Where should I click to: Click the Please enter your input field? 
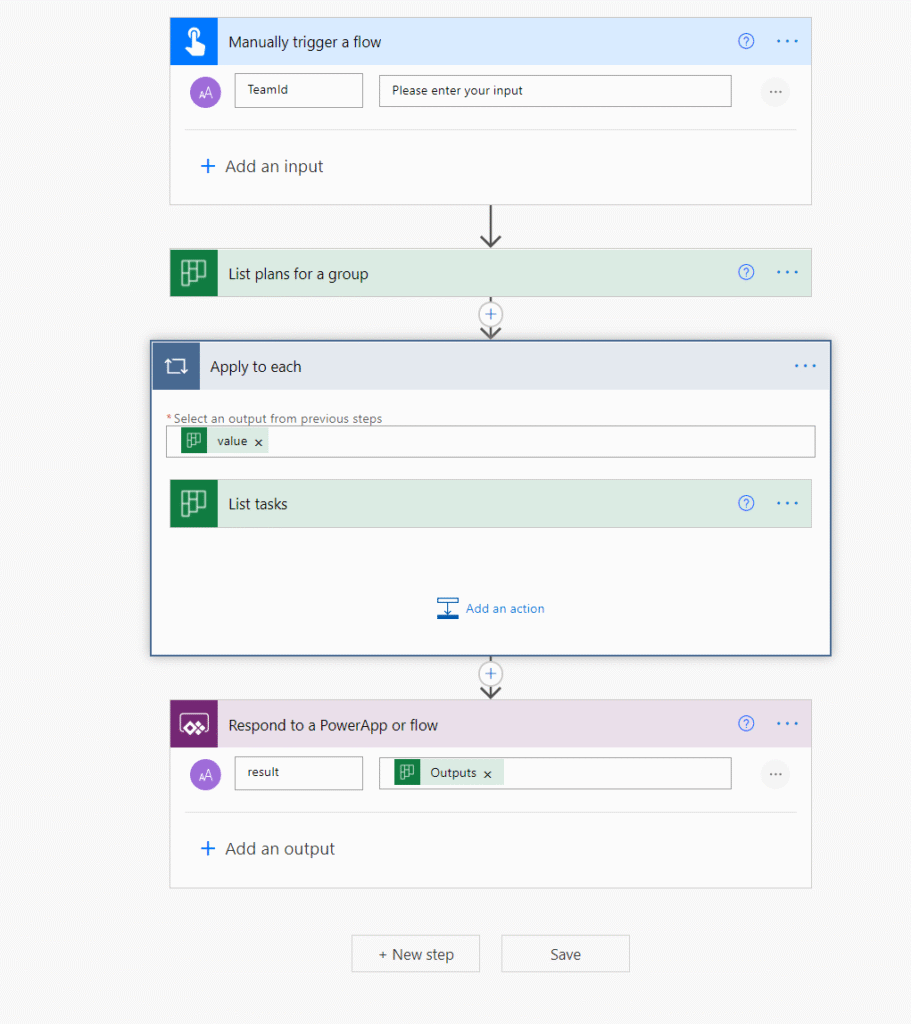(555, 91)
